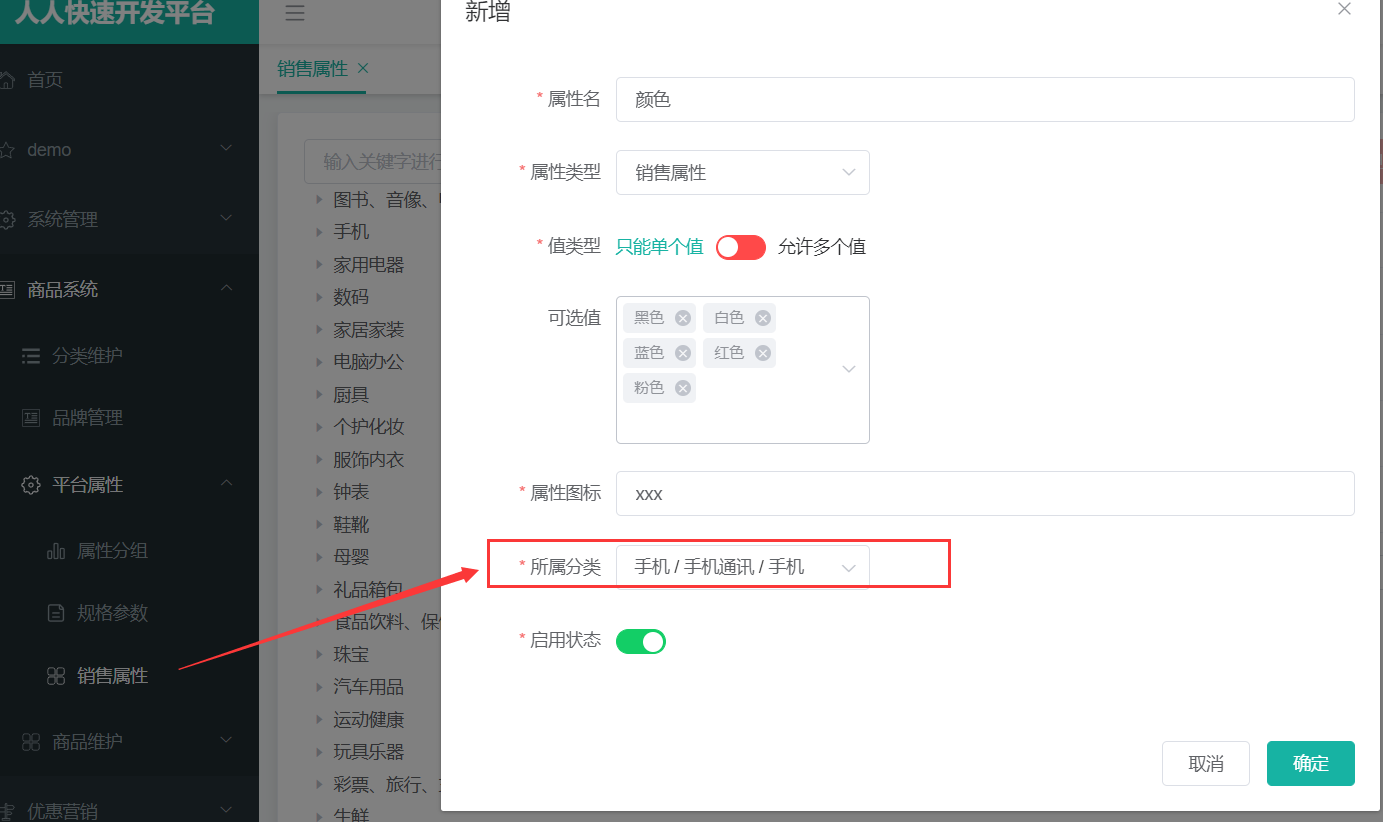Select 母婴 in the category tree
The image size is (1383, 822).
(351, 557)
